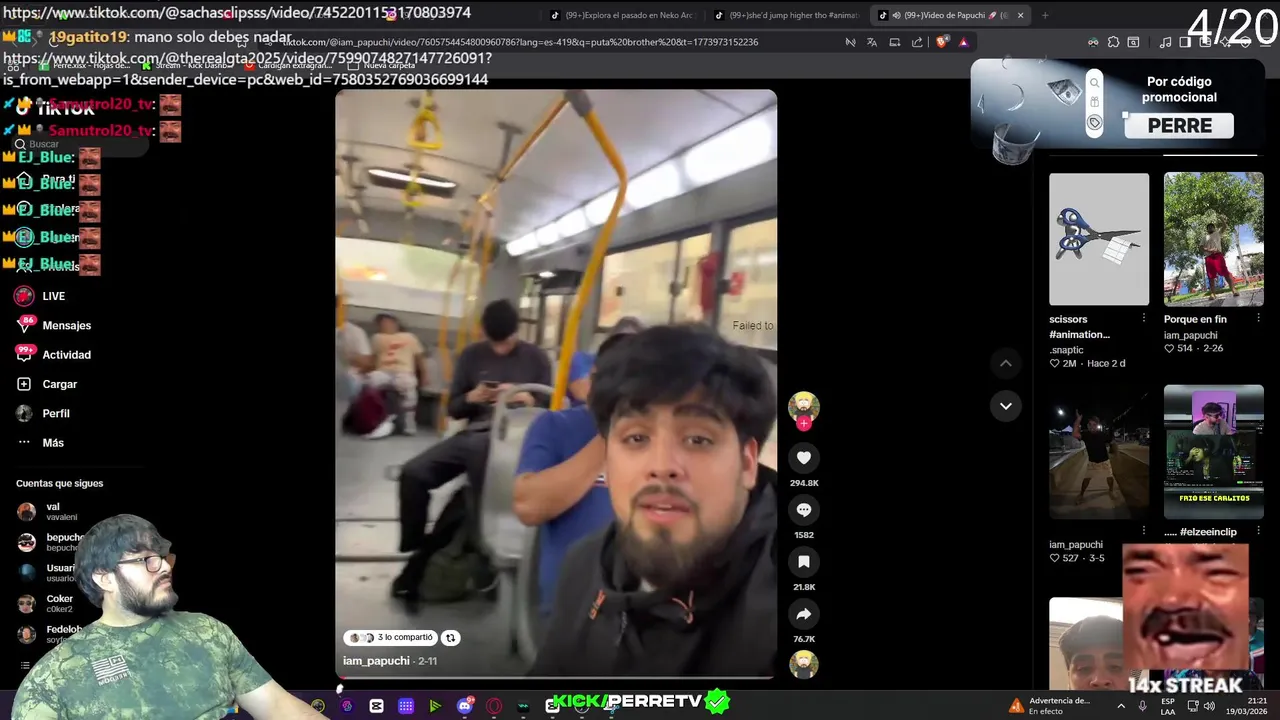The height and width of the screenshot is (720, 1280).
Task: Open options menu for the 527-likes card
Action: [x=1144, y=531]
